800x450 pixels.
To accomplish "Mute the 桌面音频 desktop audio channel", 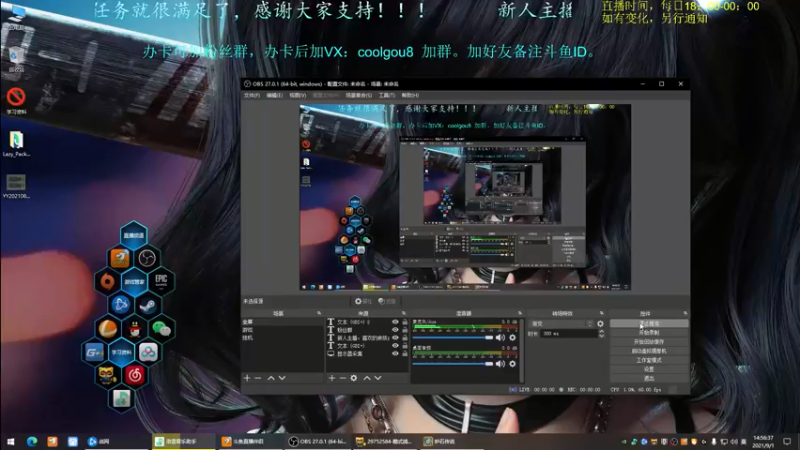I will [501, 364].
